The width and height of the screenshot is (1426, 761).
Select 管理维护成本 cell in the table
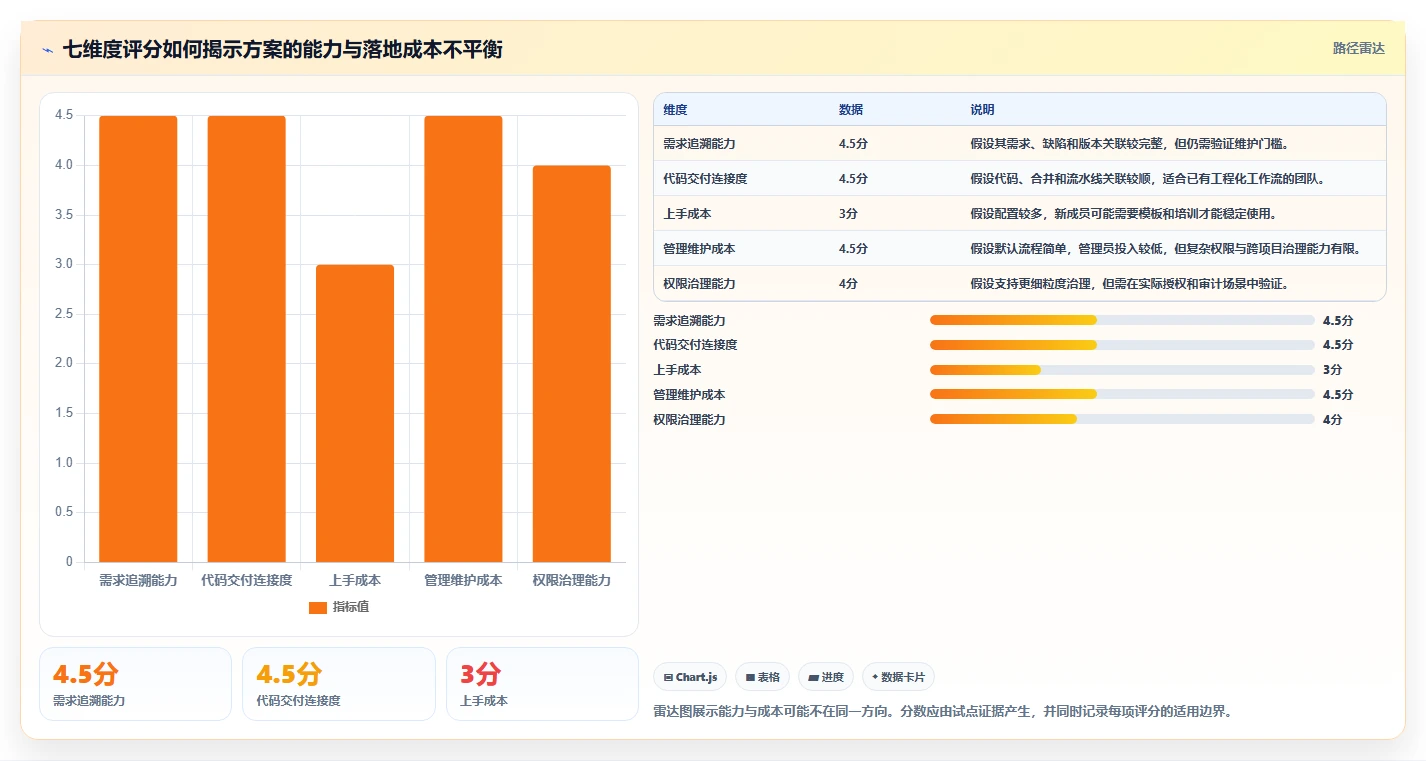[699, 249]
